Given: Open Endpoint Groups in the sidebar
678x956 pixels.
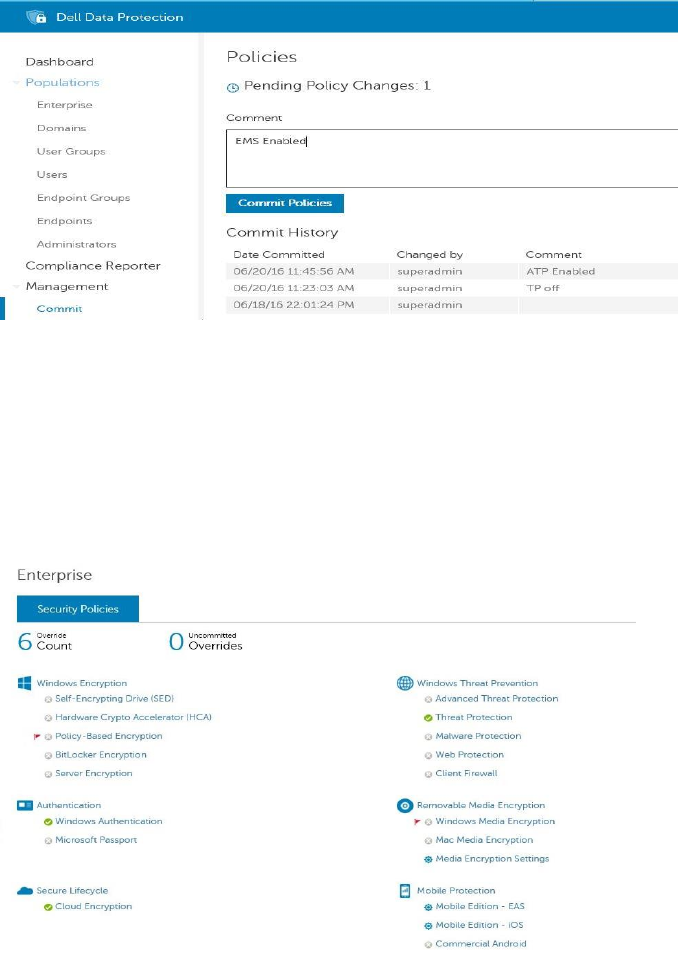Looking at the screenshot, I should (84, 198).
